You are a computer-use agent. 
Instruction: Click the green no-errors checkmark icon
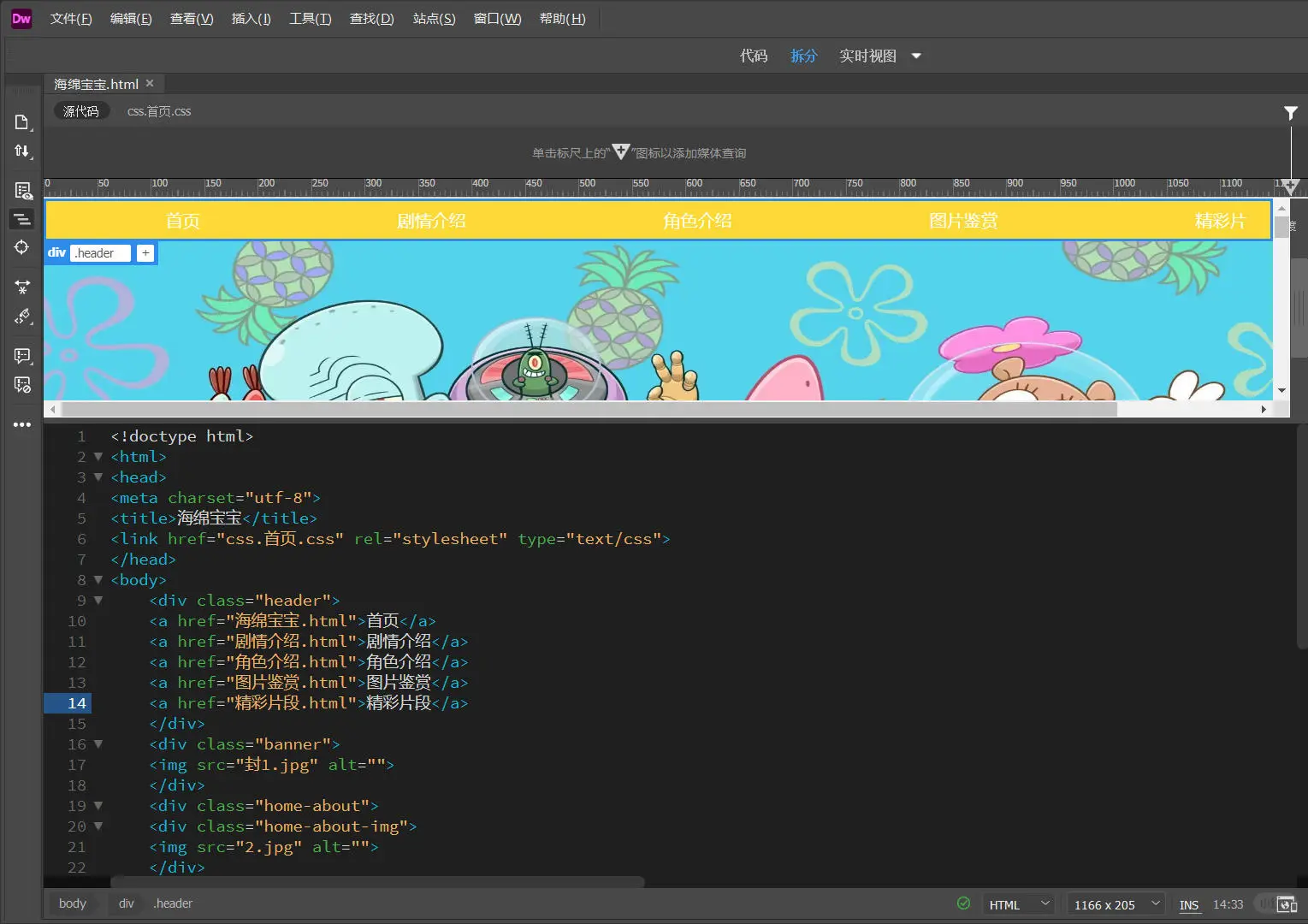(963, 903)
